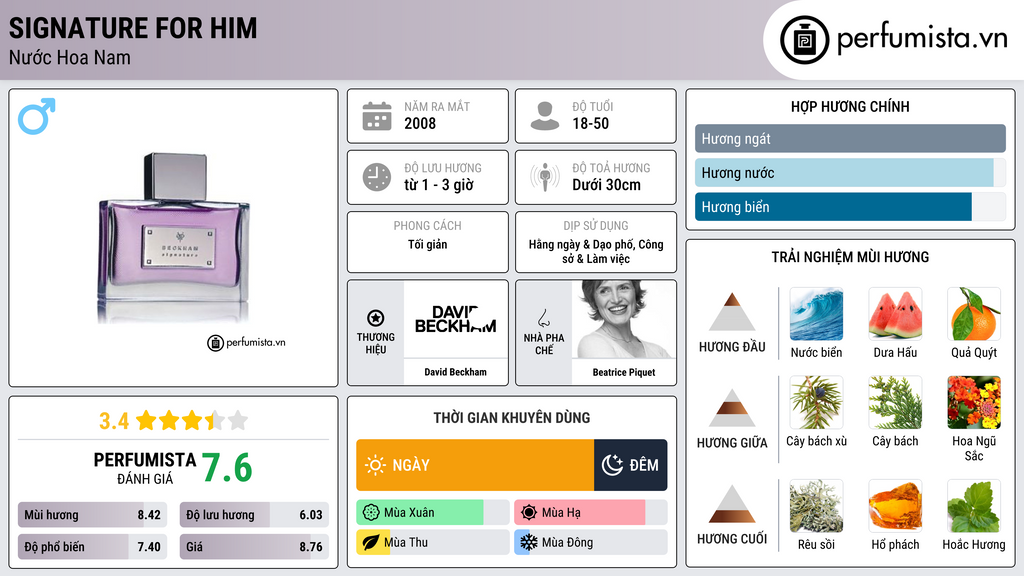
Task: Click the 3.4 user rating number
Action: (x=114, y=421)
